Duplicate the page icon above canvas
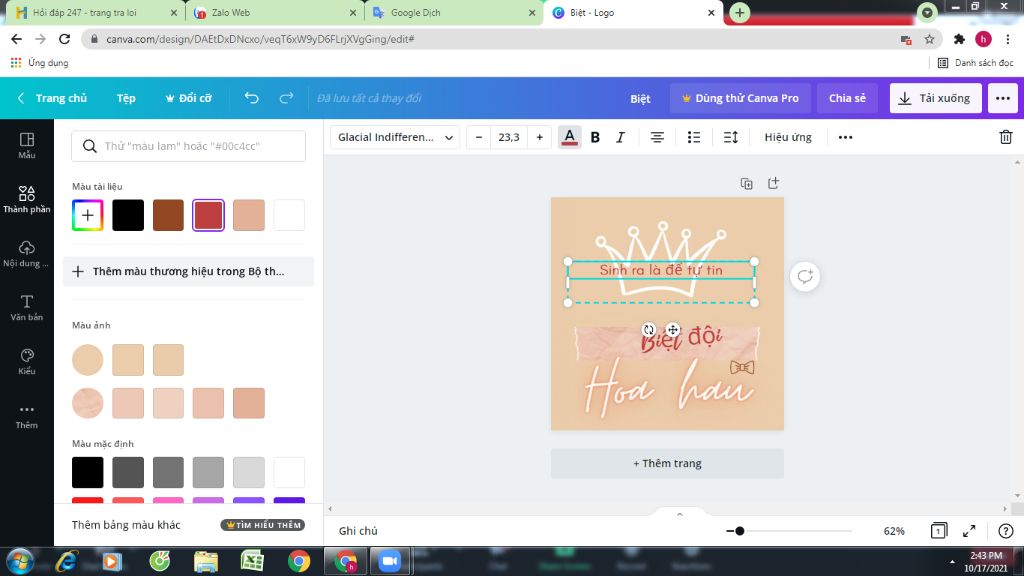 [x=746, y=184]
